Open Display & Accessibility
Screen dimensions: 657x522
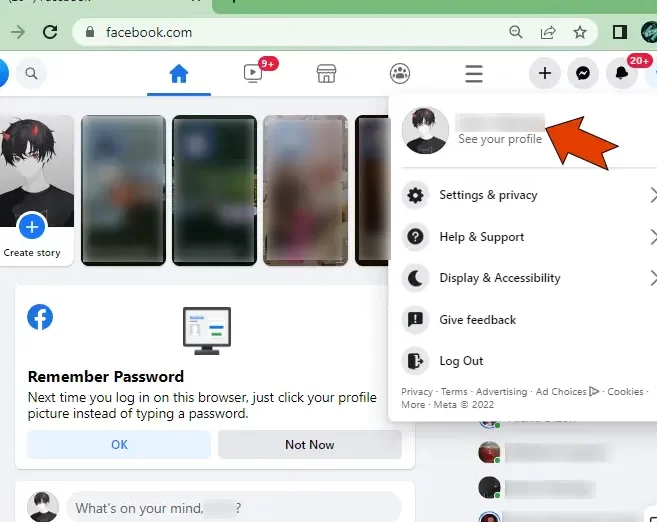pos(528,278)
